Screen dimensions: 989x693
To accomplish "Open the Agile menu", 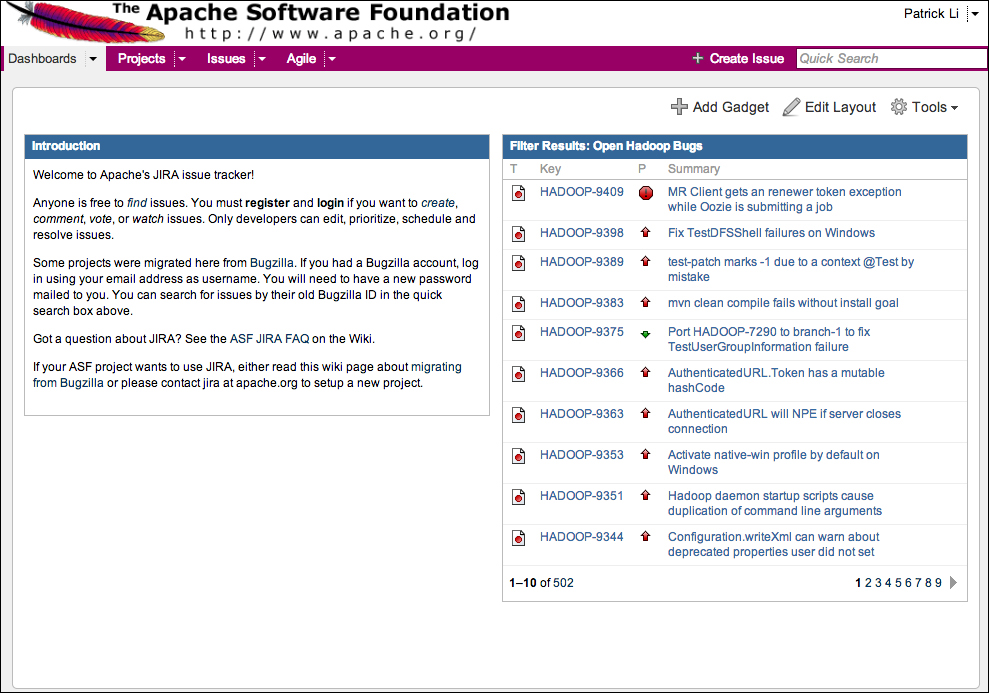I will pos(301,59).
